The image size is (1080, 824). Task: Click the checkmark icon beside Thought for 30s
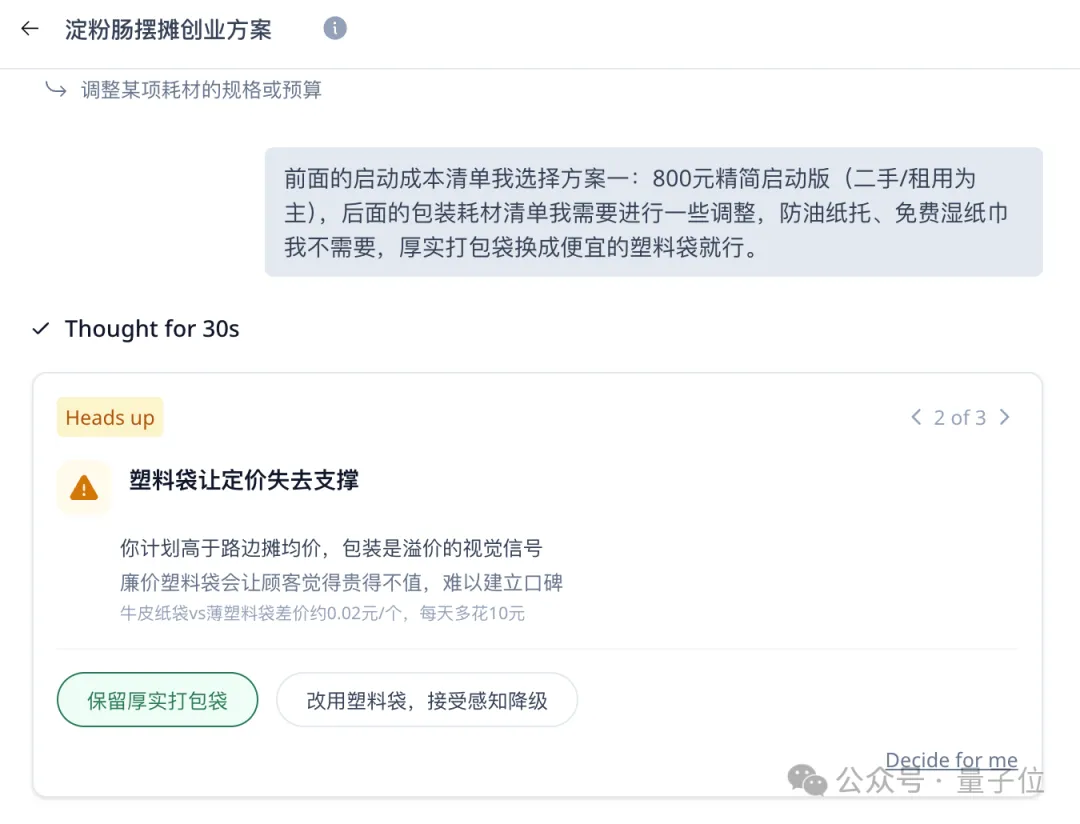point(41,329)
